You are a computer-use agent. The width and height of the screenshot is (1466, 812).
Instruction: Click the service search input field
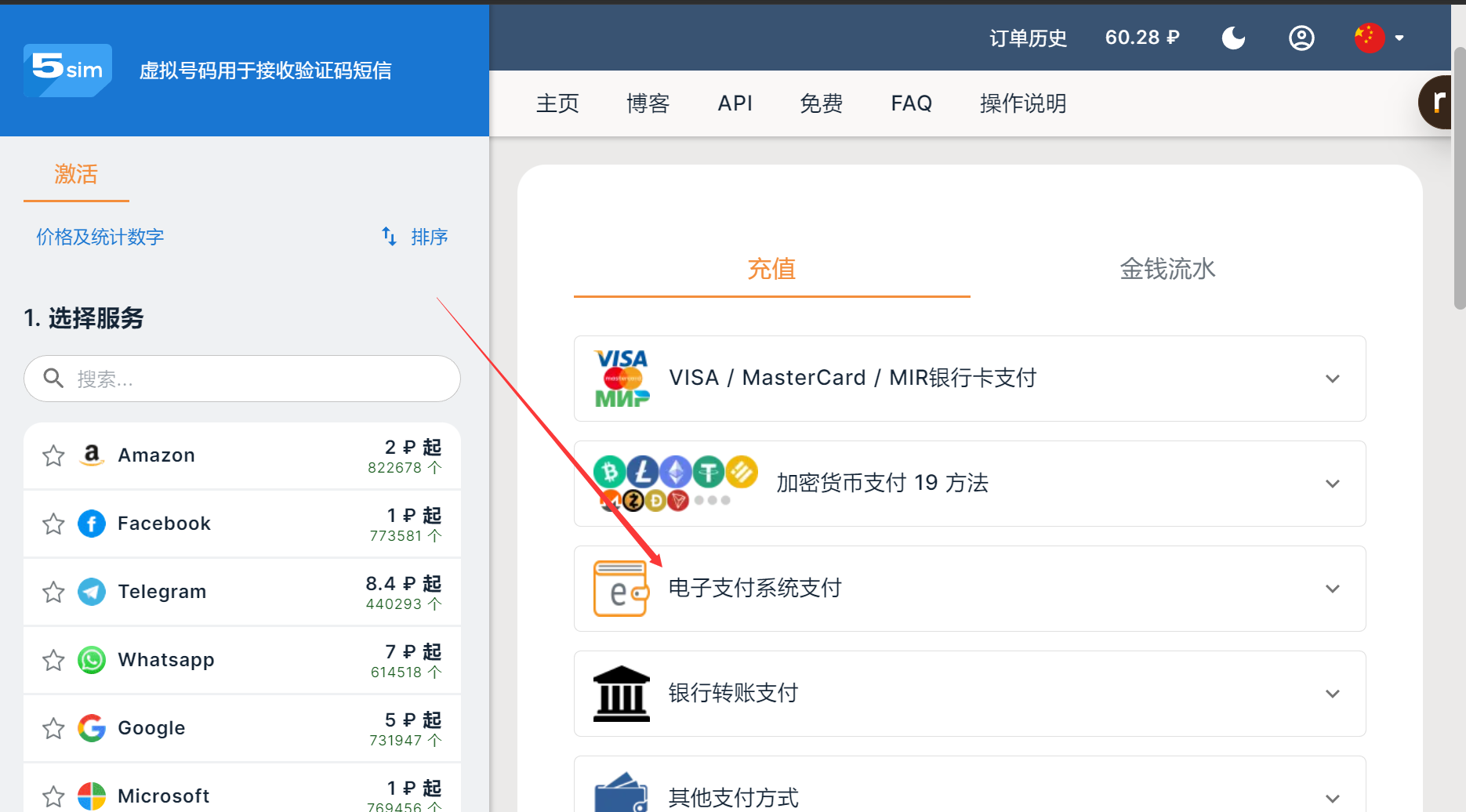(242, 379)
